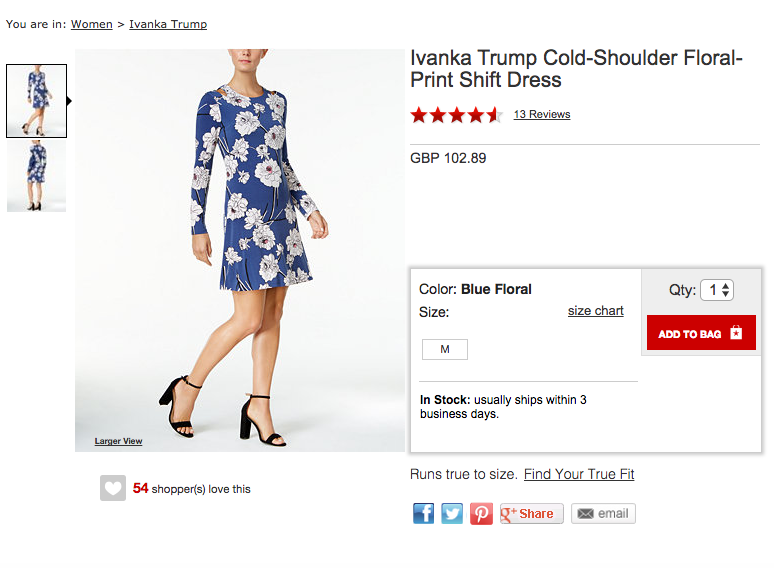
Task: Click Find Your True Fit link
Action: pos(579,474)
